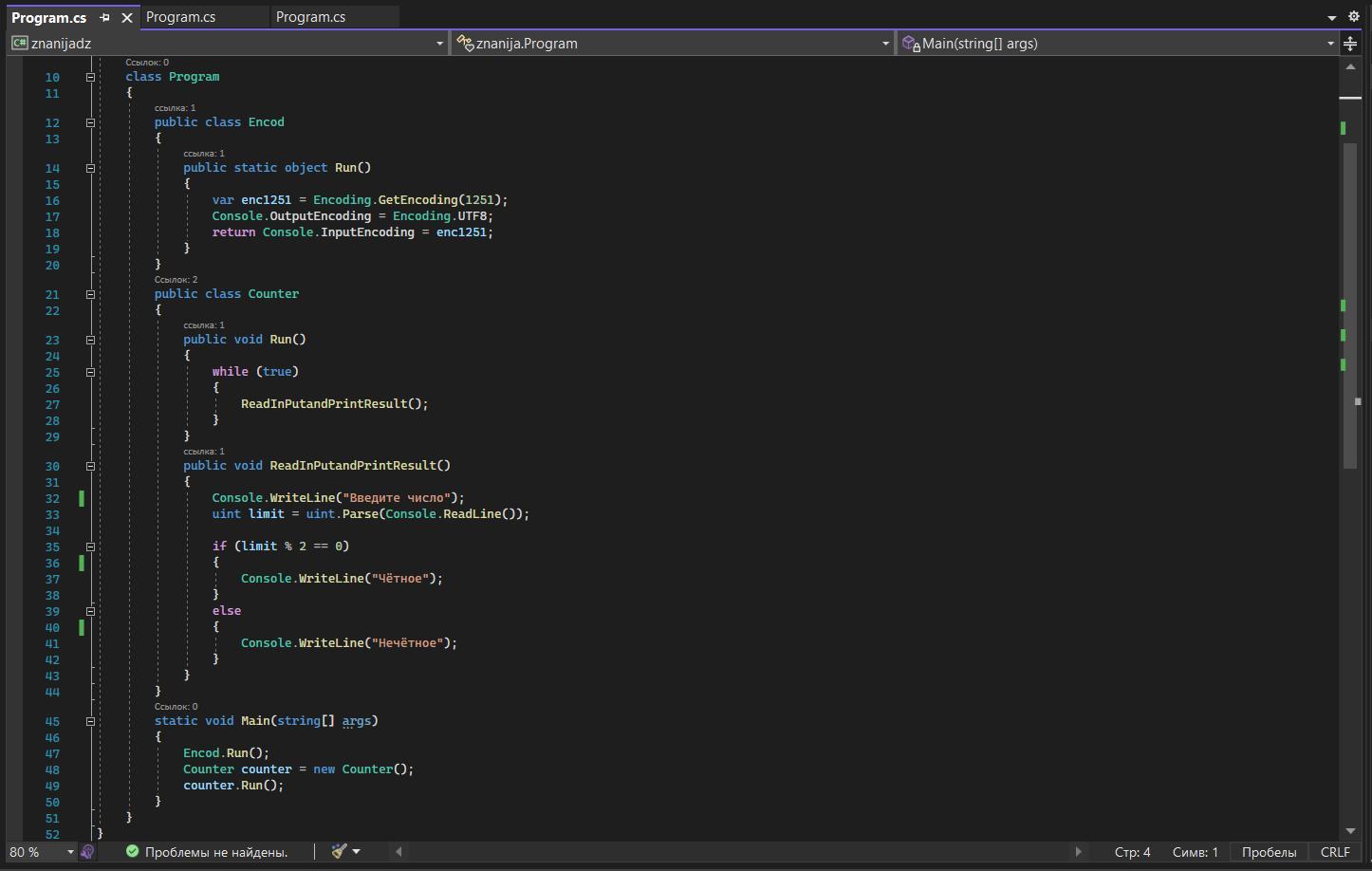Open the IntelliCode icon in status bar
This screenshot has width=1372, height=871.
(87, 852)
